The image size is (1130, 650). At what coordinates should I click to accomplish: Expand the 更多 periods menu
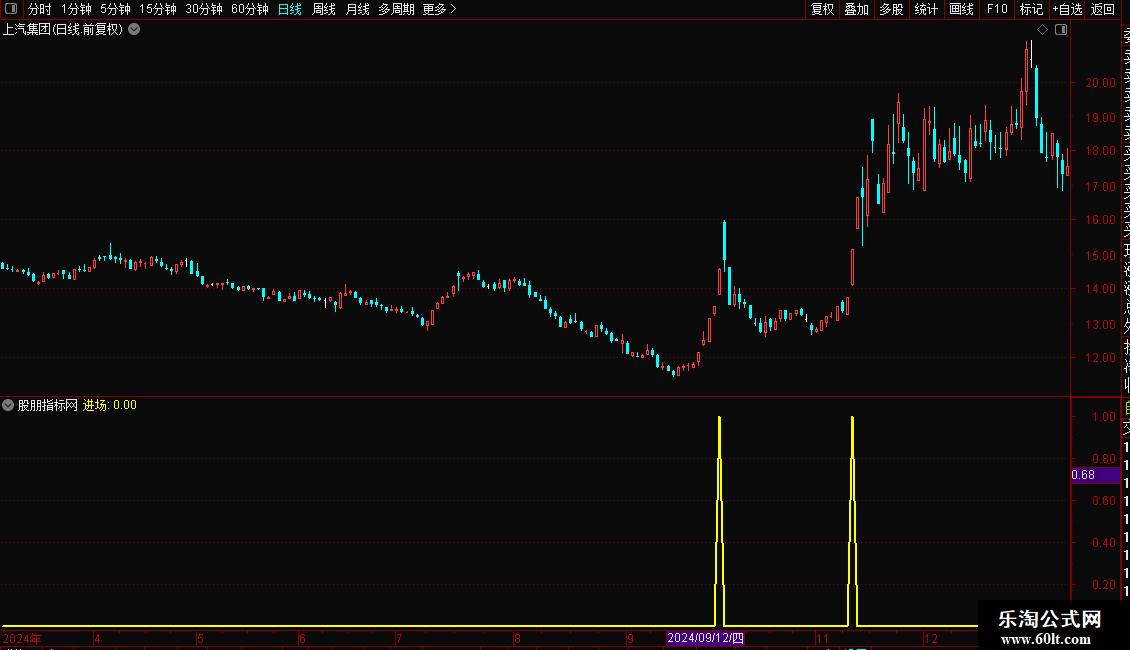pos(440,9)
